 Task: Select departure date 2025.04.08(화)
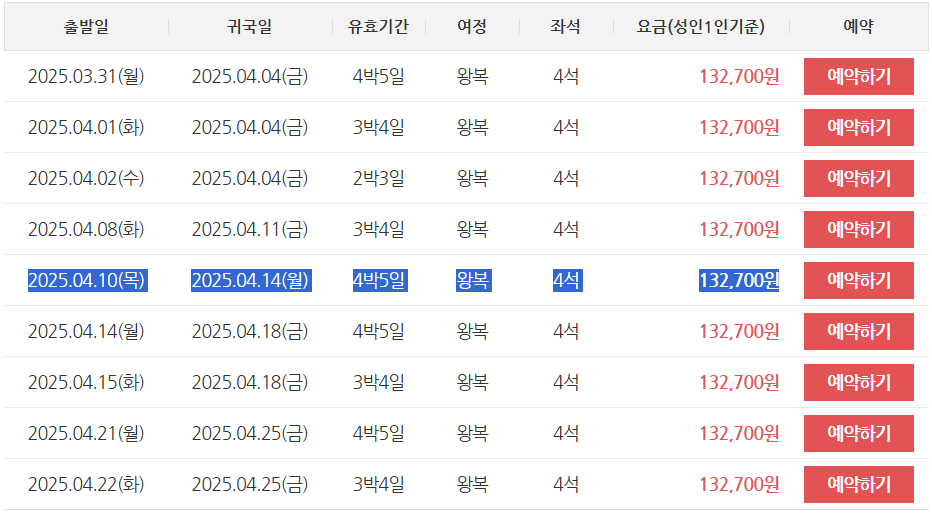coord(86,229)
